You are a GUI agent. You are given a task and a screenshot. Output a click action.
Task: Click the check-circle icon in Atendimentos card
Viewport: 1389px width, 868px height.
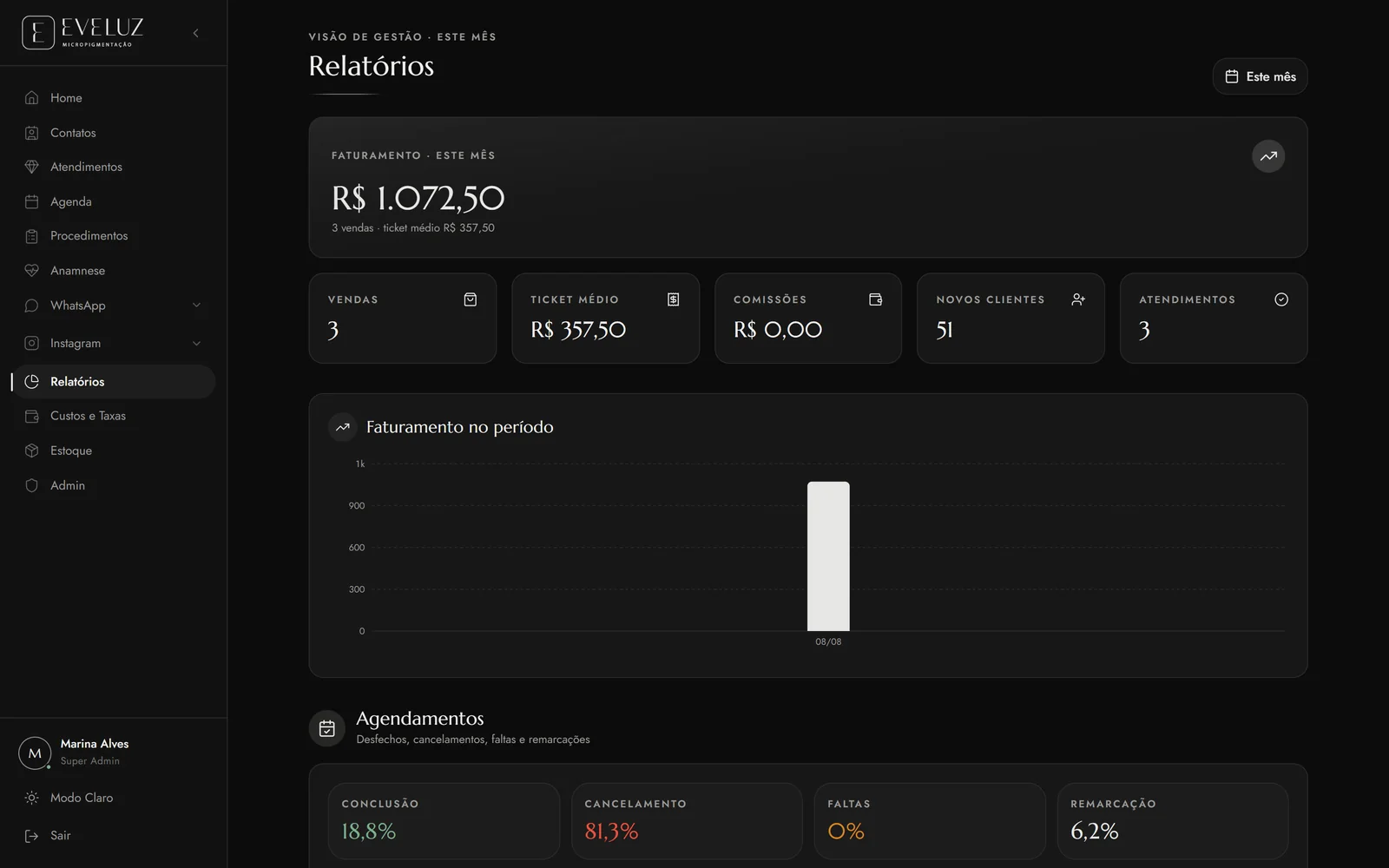pos(1281,299)
